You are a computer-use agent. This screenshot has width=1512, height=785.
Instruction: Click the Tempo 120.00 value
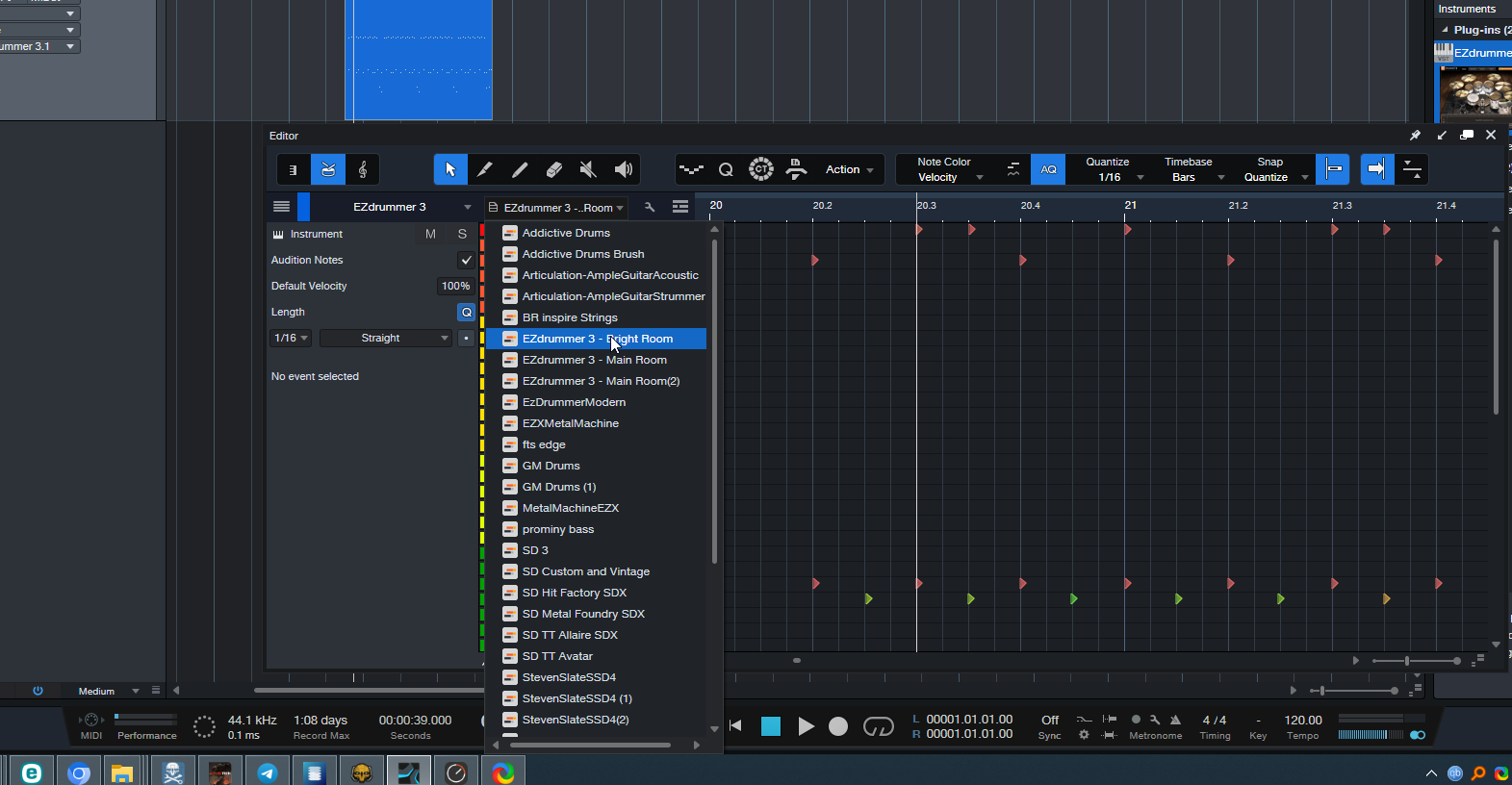(x=1303, y=720)
